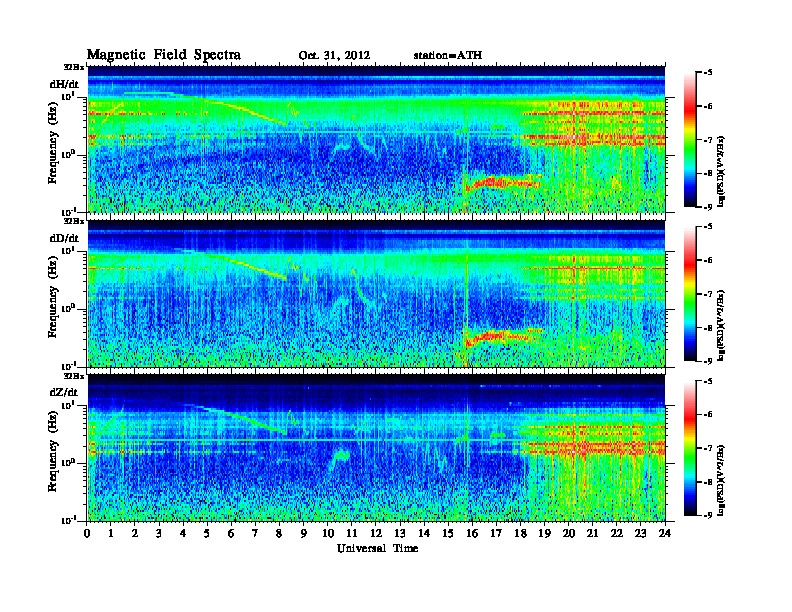Click the dZ/dt panel color scale bar
792x612 pixels.
coord(690,448)
